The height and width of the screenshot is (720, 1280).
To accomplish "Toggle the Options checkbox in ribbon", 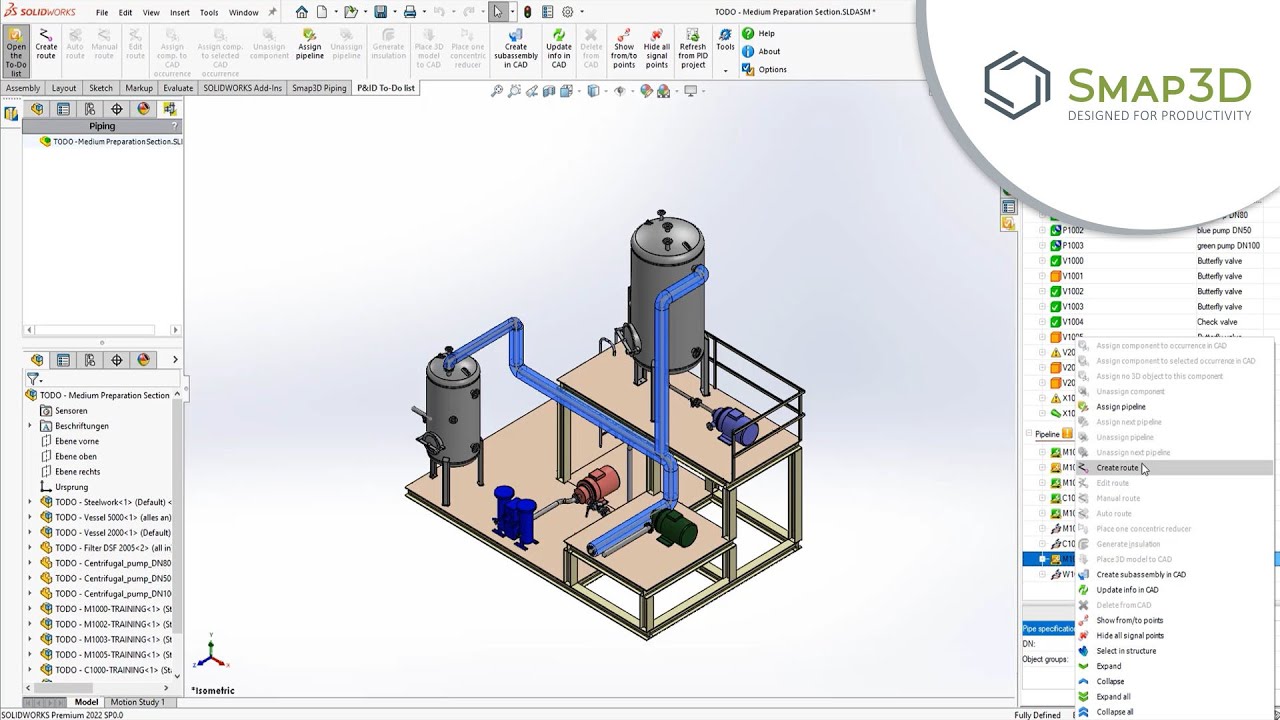I will tap(747, 69).
